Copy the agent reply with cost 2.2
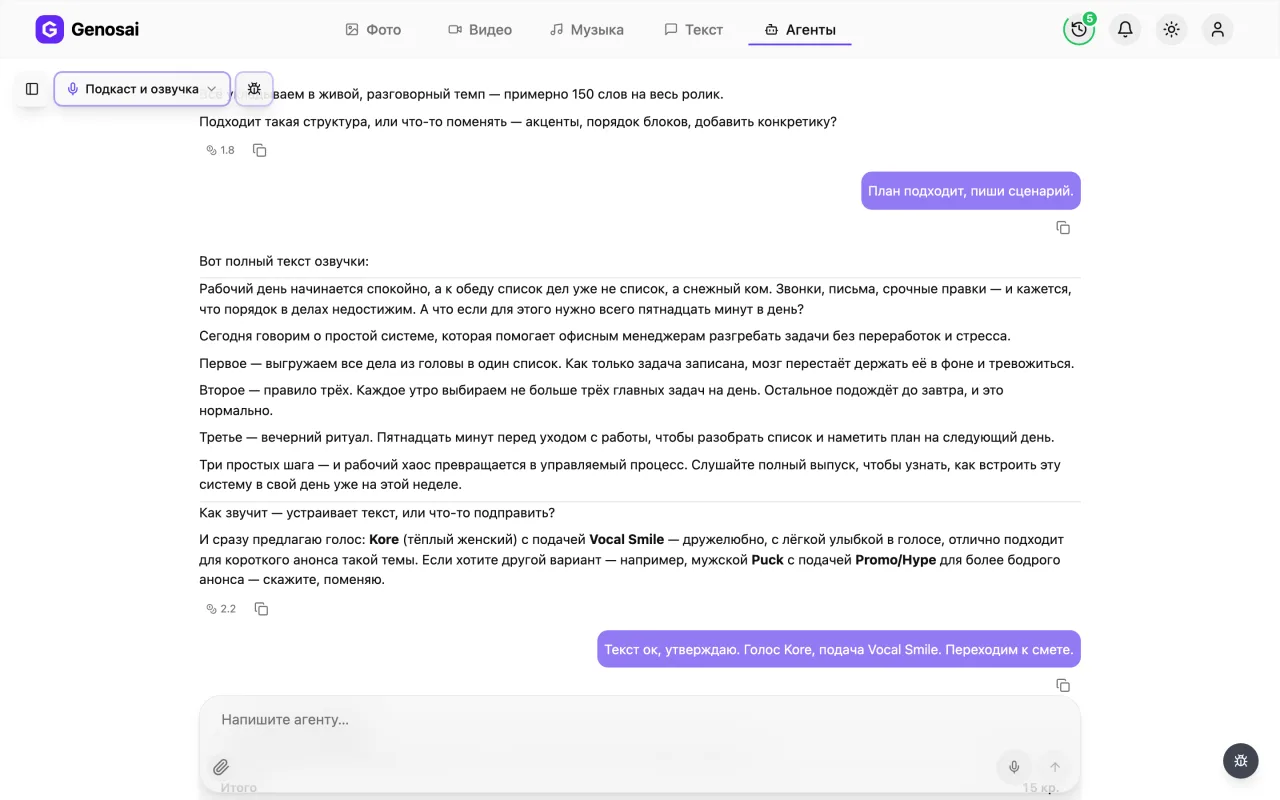The height and width of the screenshot is (800, 1280). pyautogui.click(x=261, y=609)
